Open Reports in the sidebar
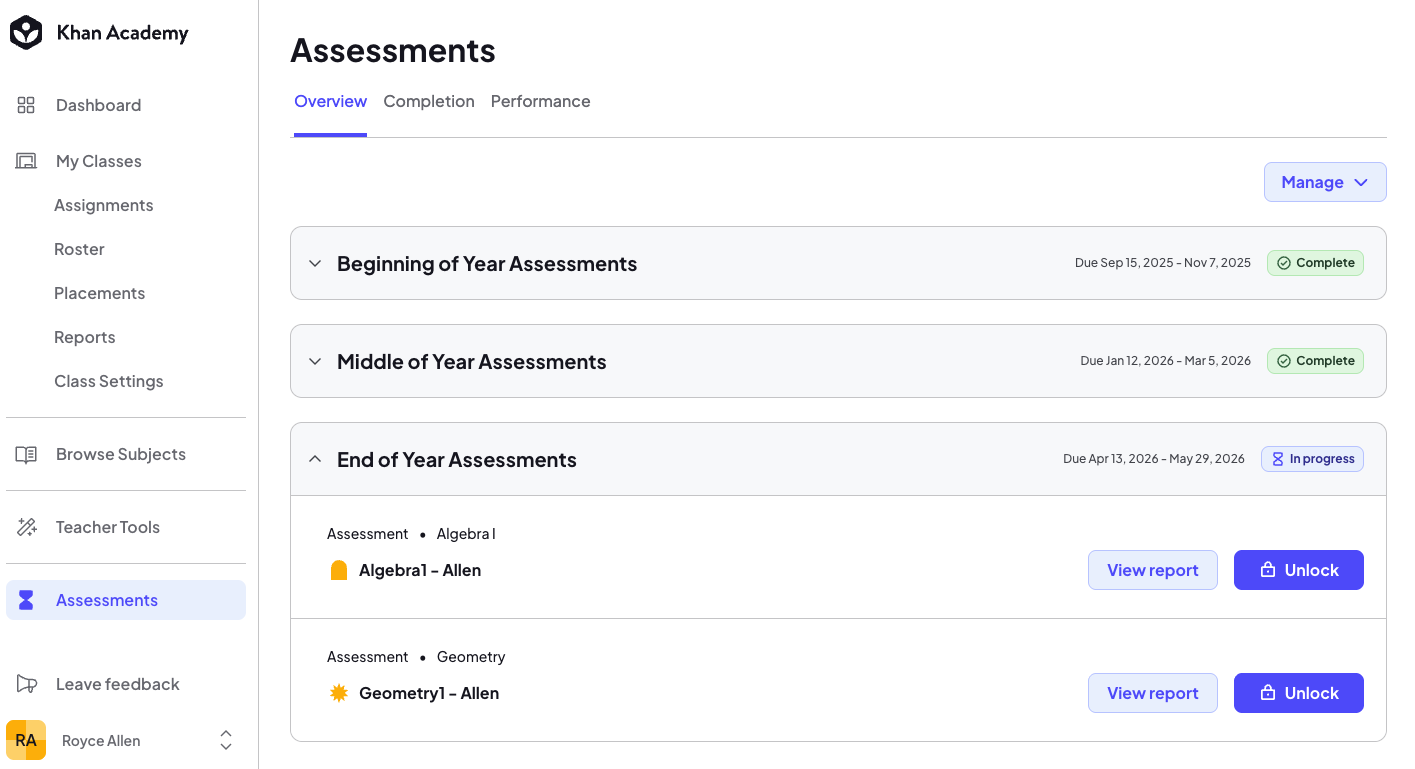 click(x=85, y=337)
